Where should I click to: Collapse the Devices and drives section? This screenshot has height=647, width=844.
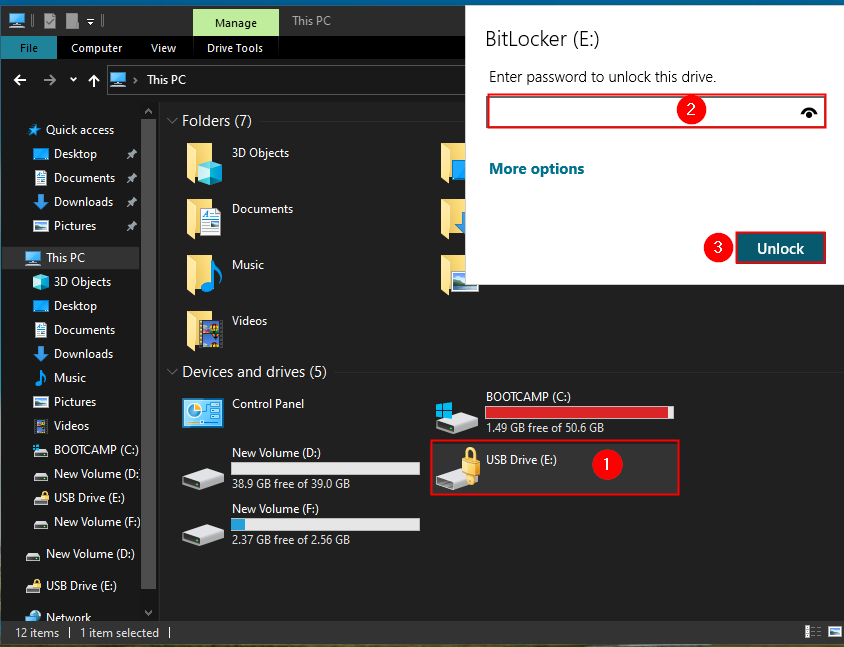[x=172, y=371]
